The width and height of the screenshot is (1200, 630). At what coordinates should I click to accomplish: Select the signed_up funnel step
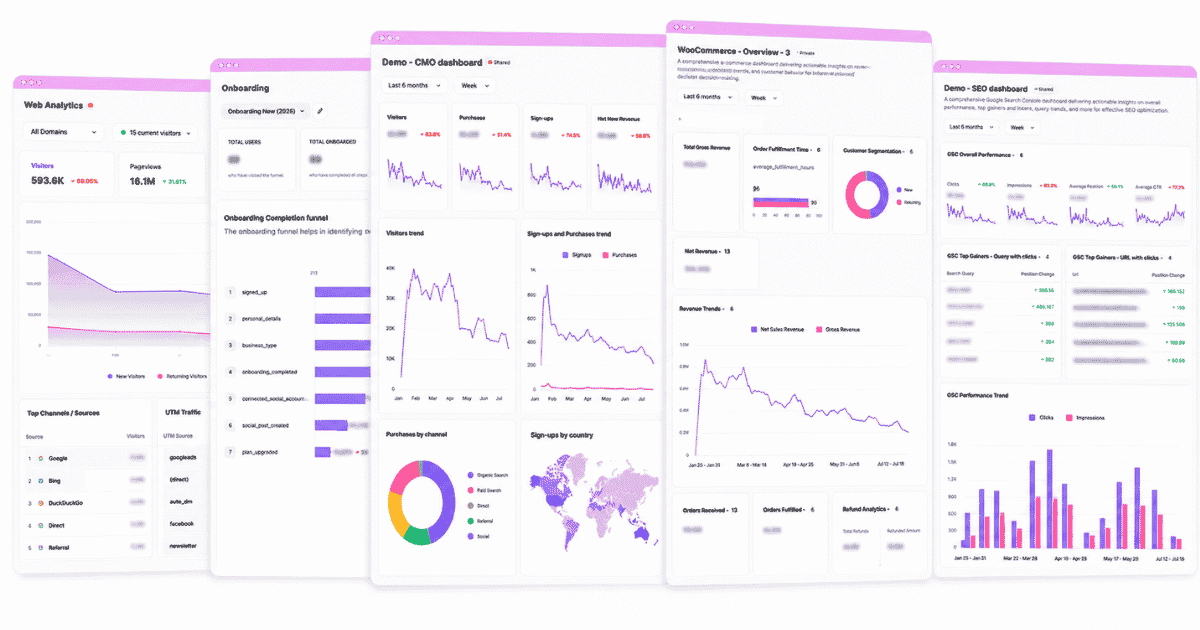coord(257,292)
